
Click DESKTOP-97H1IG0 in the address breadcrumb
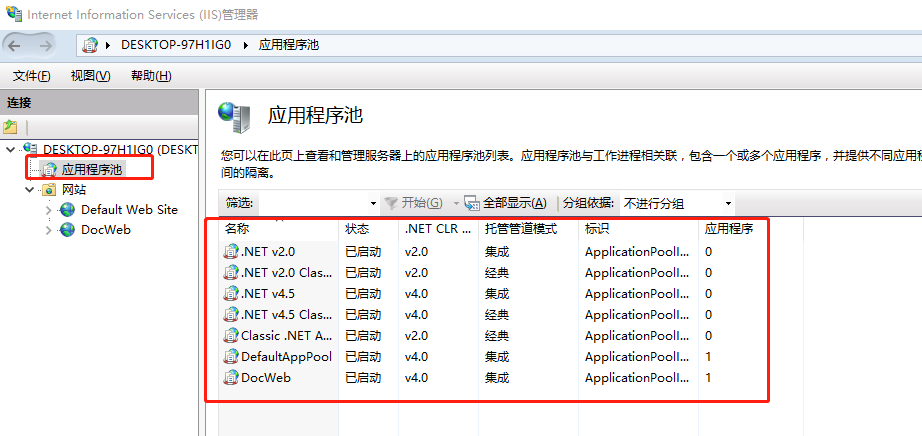[x=176, y=45]
